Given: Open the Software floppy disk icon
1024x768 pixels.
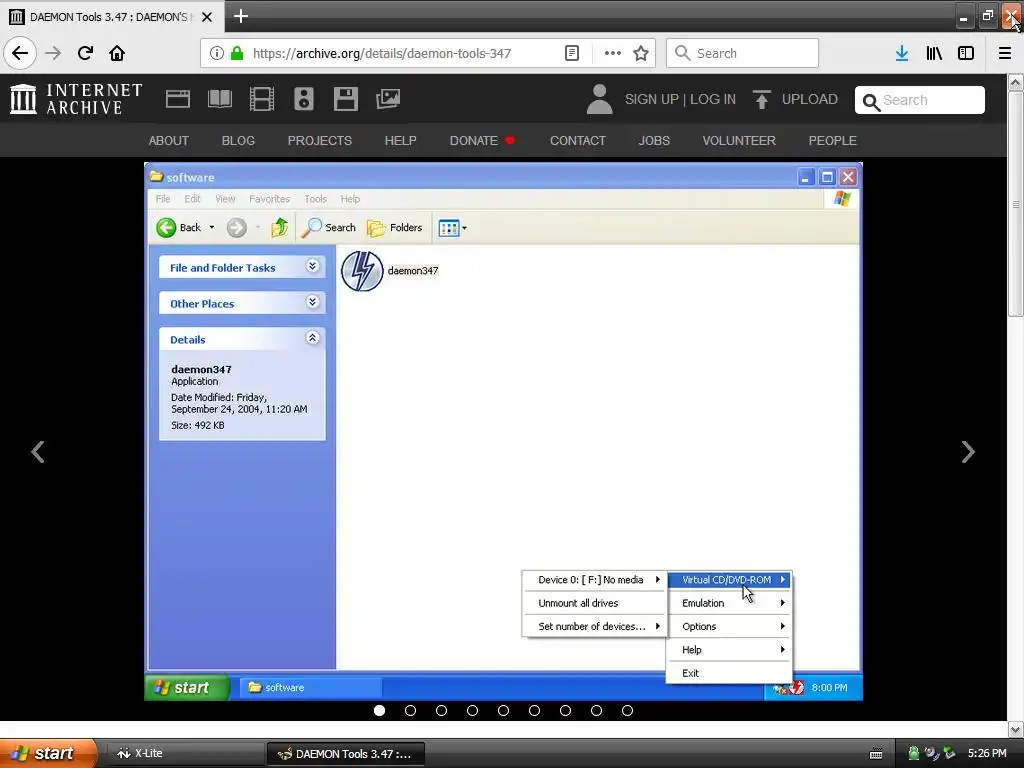Looking at the screenshot, I should point(345,99).
